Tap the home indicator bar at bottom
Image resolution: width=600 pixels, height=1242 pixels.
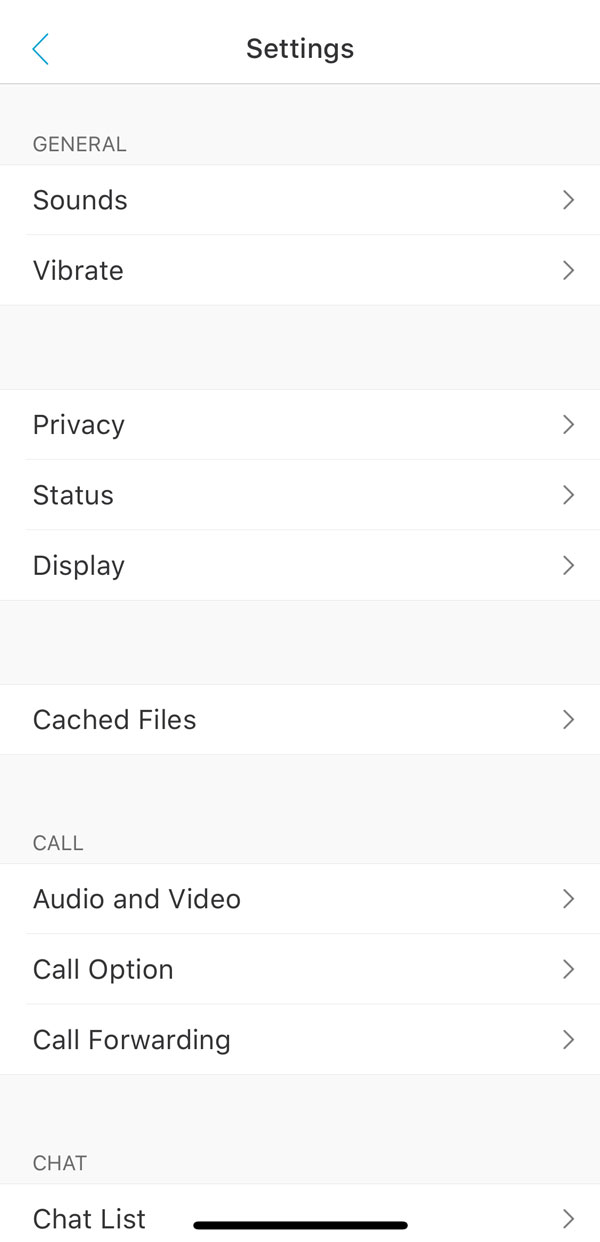coord(300,1224)
